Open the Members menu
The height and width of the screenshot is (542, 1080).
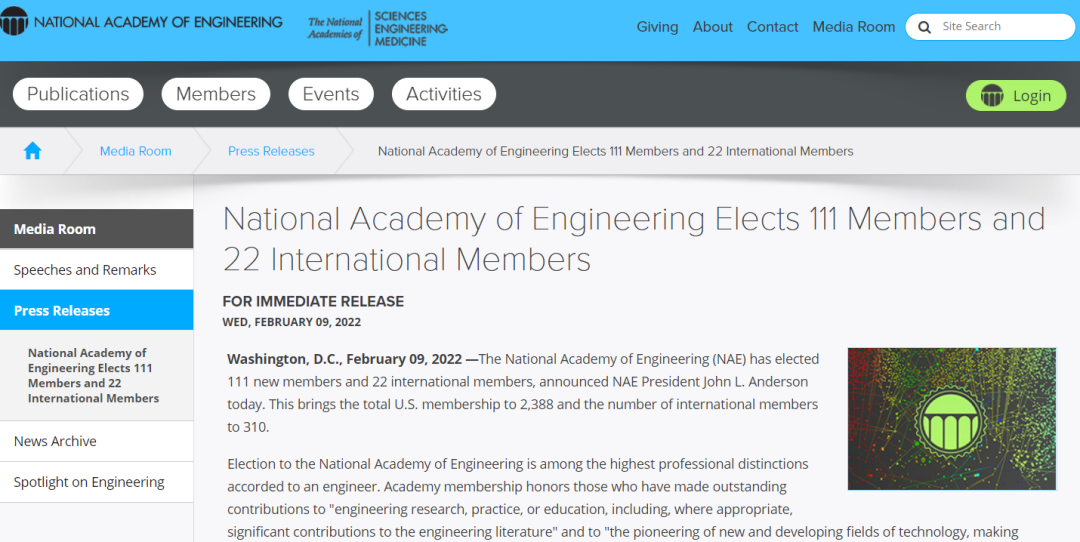pyautogui.click(x=216, y=94)
